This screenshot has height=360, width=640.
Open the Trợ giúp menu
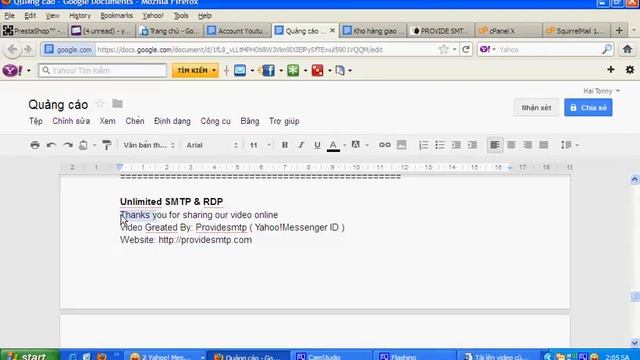point(284,121)
